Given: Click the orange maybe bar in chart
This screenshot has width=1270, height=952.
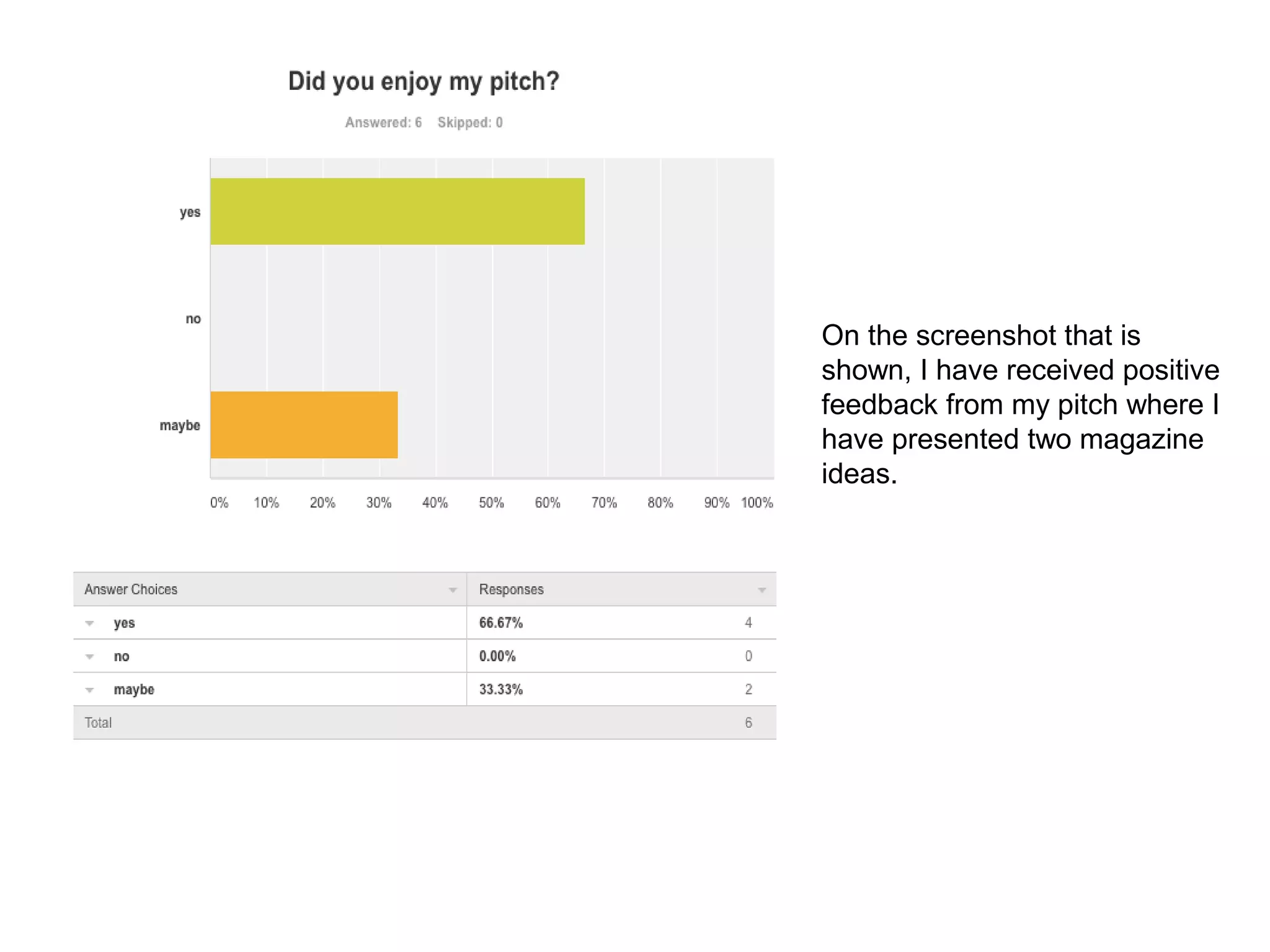Looking at the screenshot, I should click(x=304, y=425).
